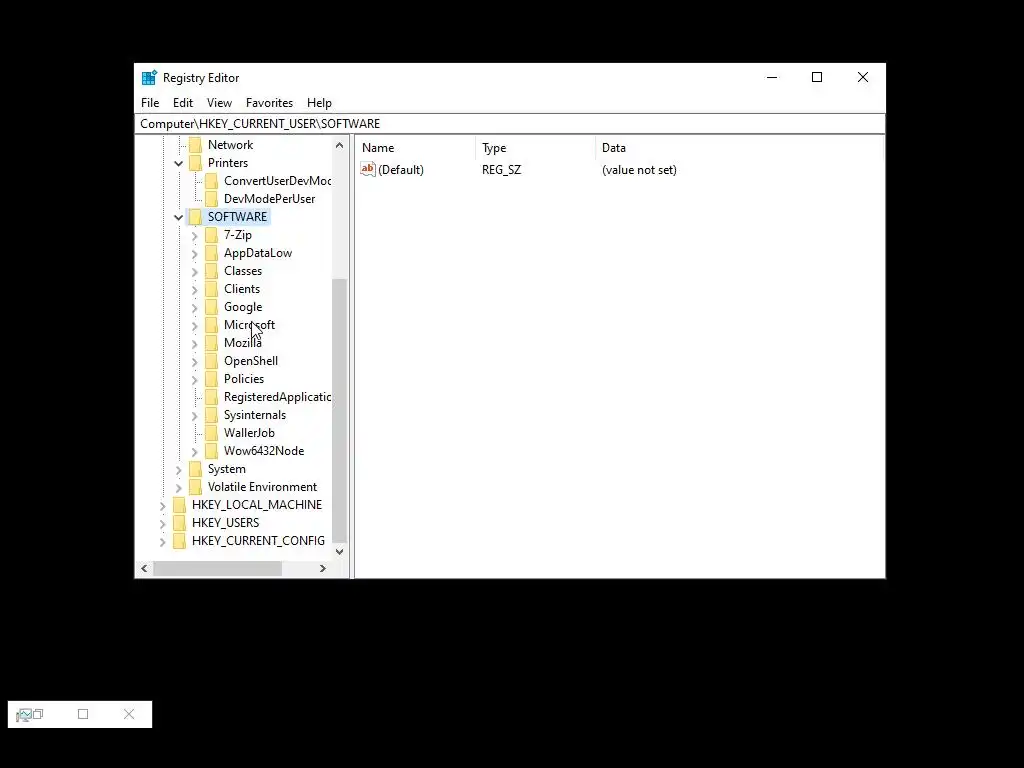Select the (Default) value name

click(401, 170)
